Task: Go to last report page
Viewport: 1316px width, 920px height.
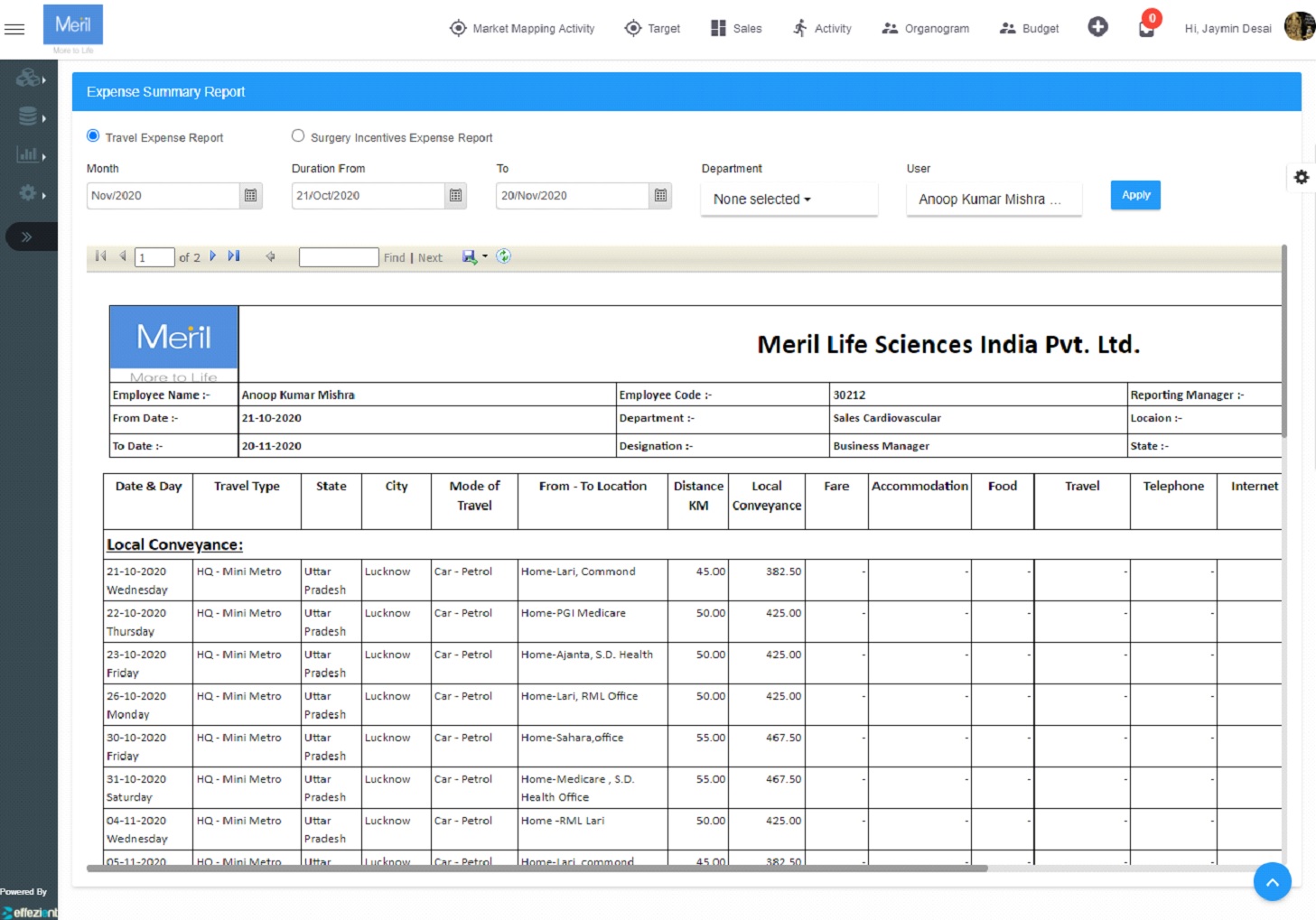Action: pos(234,256)
